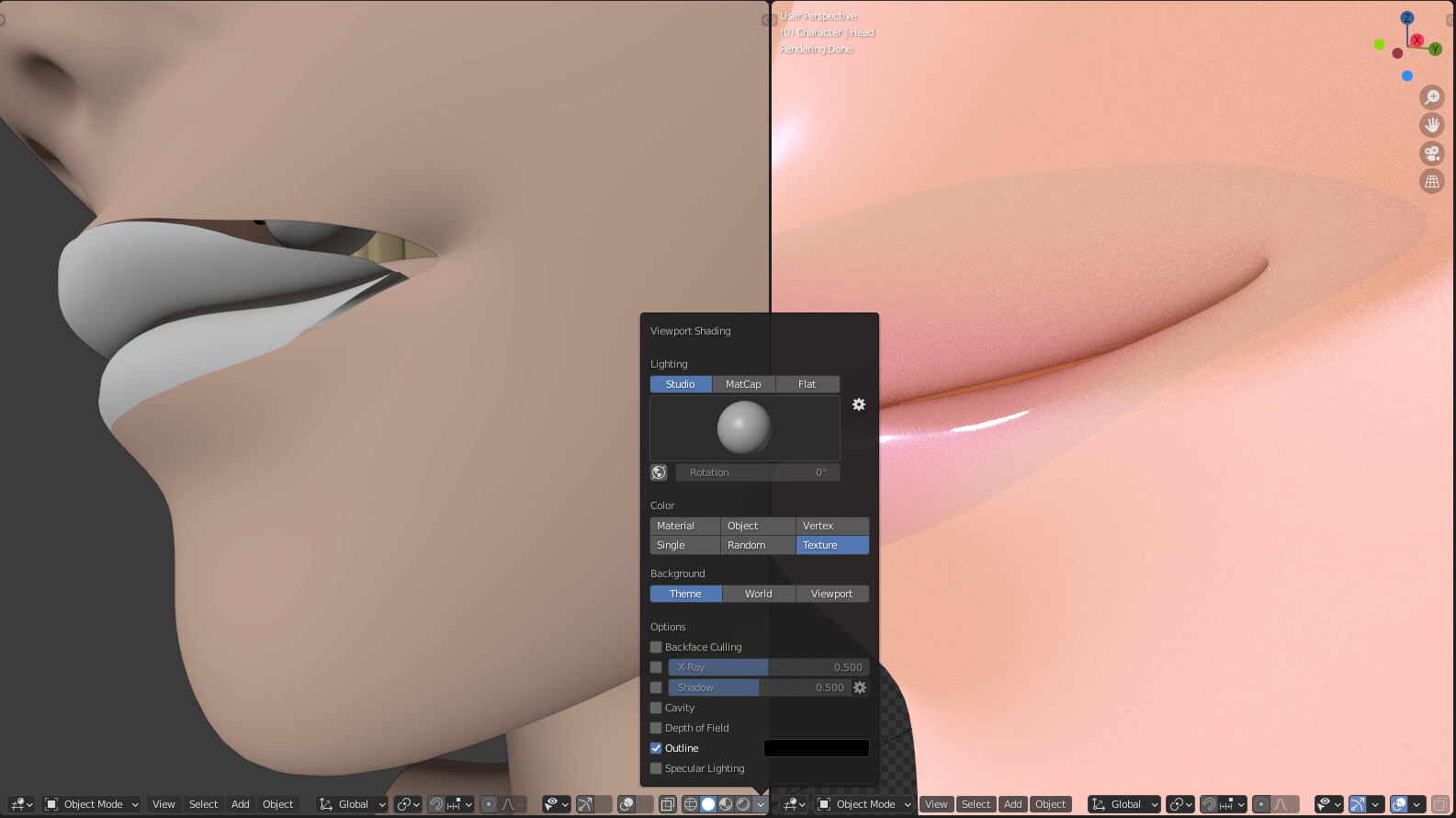This screenshot has height=818, width=1456.
Task: Enable the X-Ray checkbox
Action: pyautogui.click(x=656, y=667)
